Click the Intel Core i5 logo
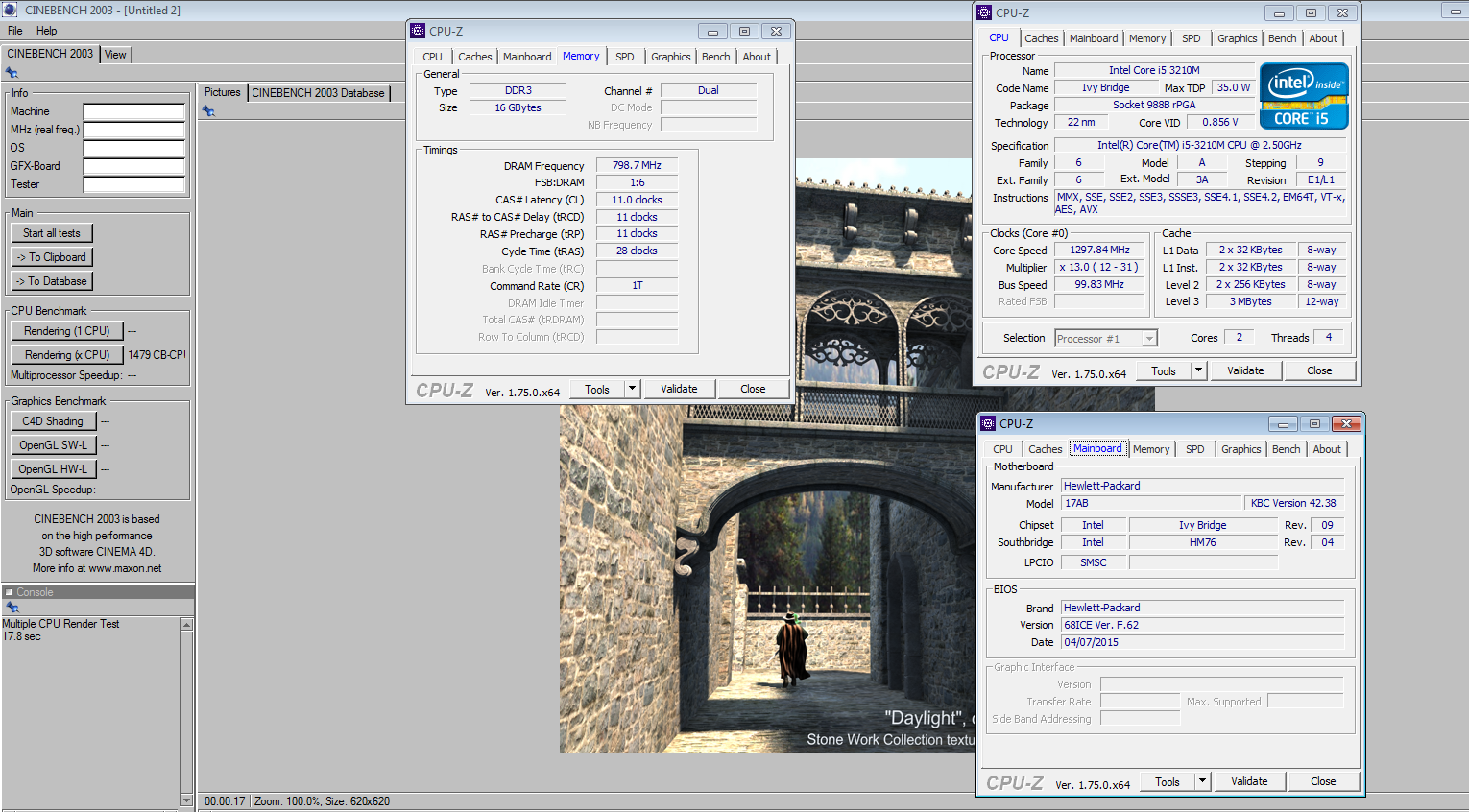 coord(1304,96)
